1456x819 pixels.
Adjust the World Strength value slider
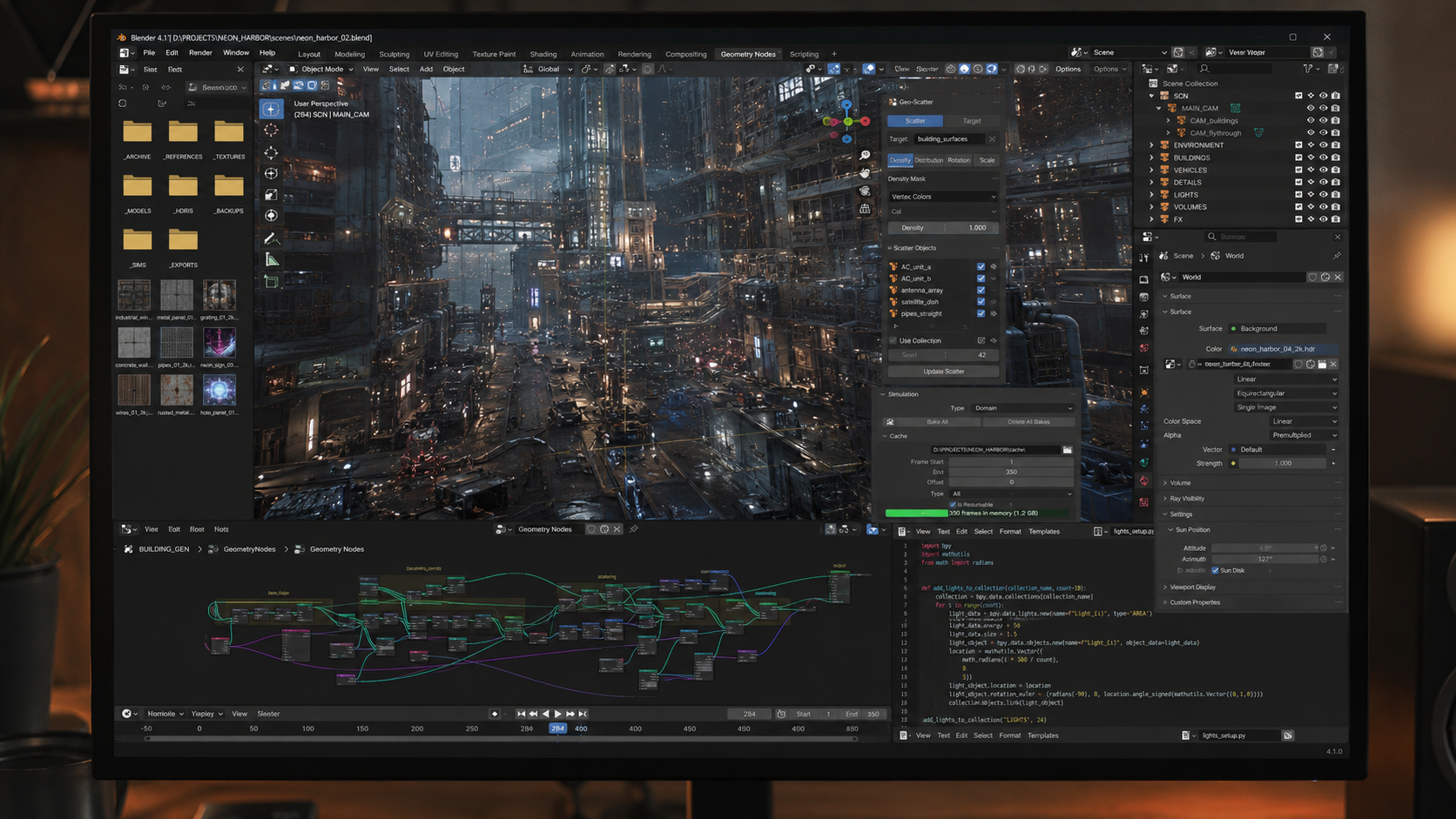point(1284,463)
